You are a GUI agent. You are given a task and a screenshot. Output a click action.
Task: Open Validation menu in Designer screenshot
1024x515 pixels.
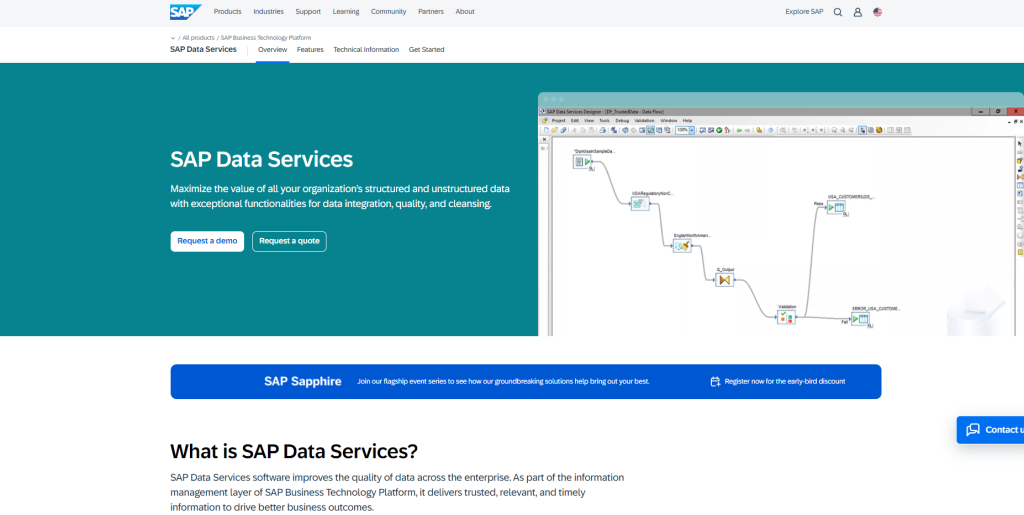[644, 121]
